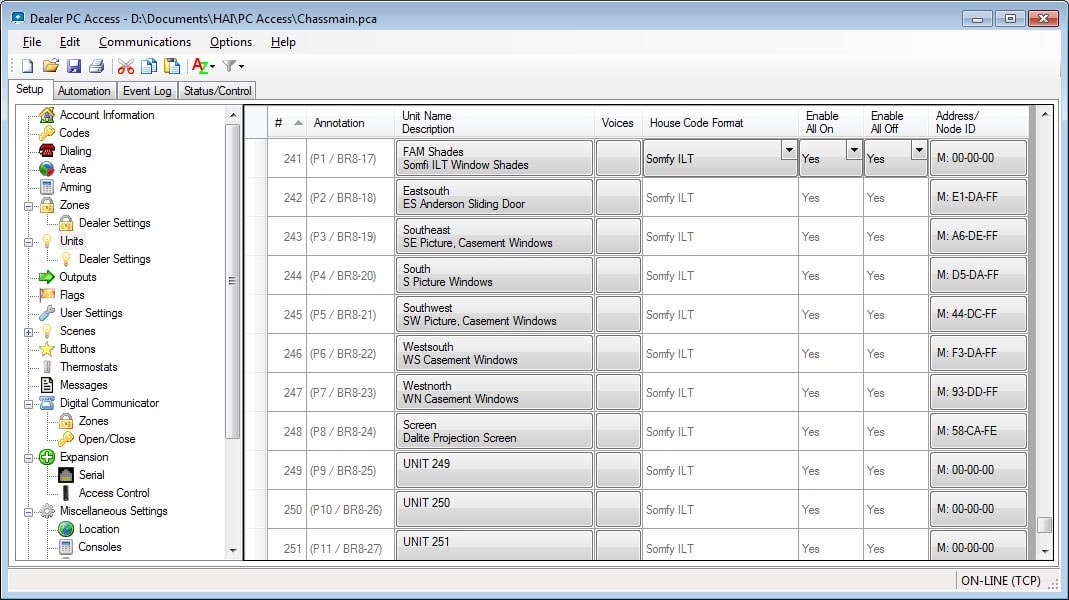Image resolution: width=1069 pixels, height=600 pixels.
Task: Select the Expansion green plus icon
Action: tap(46, 457)
